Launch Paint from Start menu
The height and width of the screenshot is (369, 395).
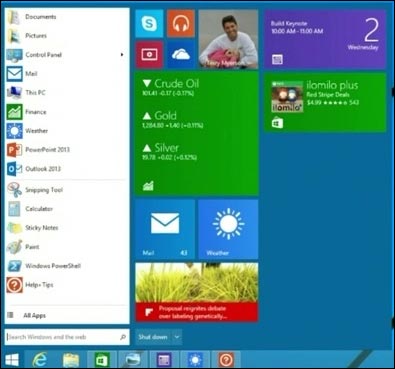(66, 247)
